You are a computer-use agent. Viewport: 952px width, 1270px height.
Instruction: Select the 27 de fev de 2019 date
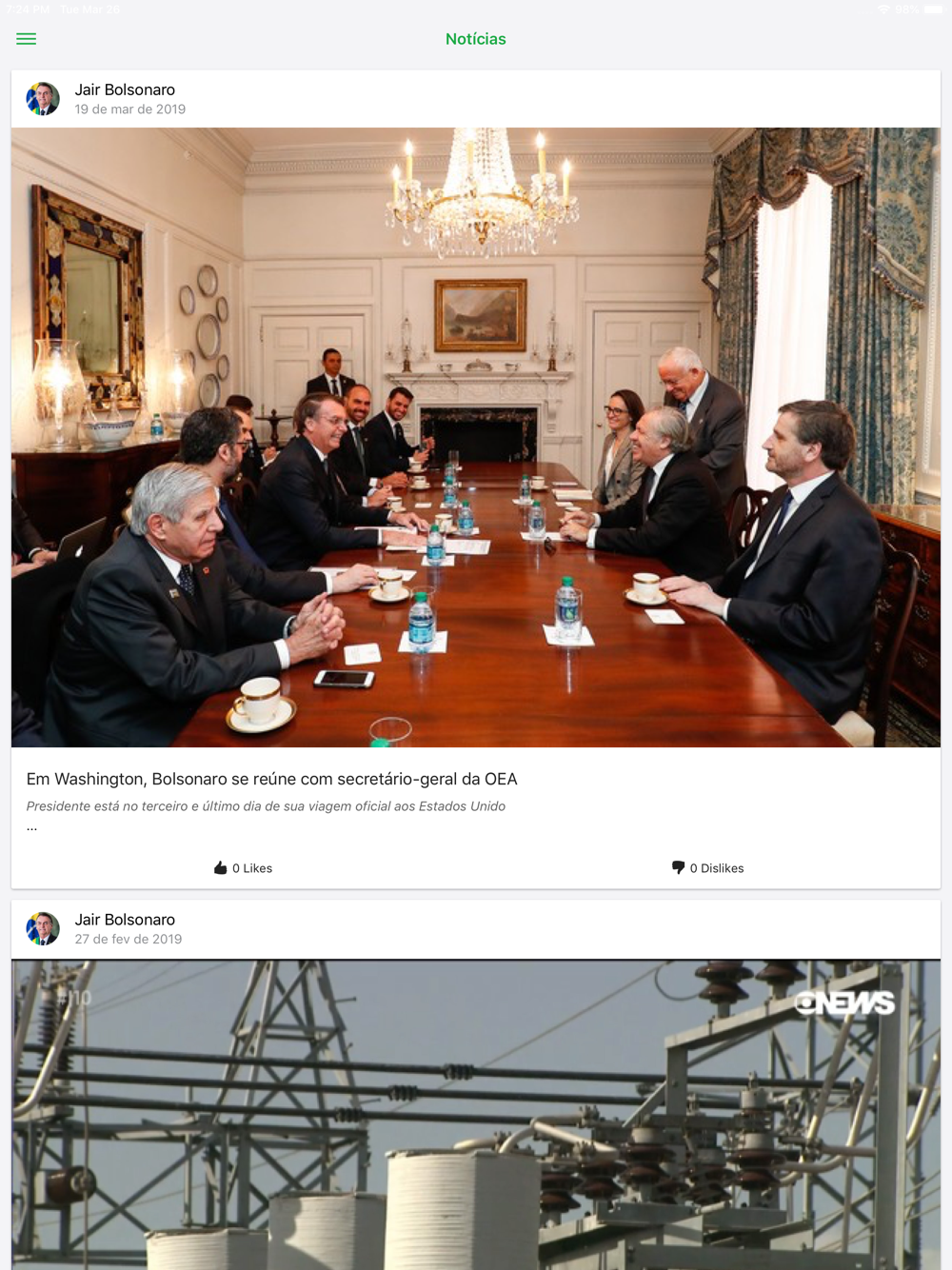click(129, 940)
